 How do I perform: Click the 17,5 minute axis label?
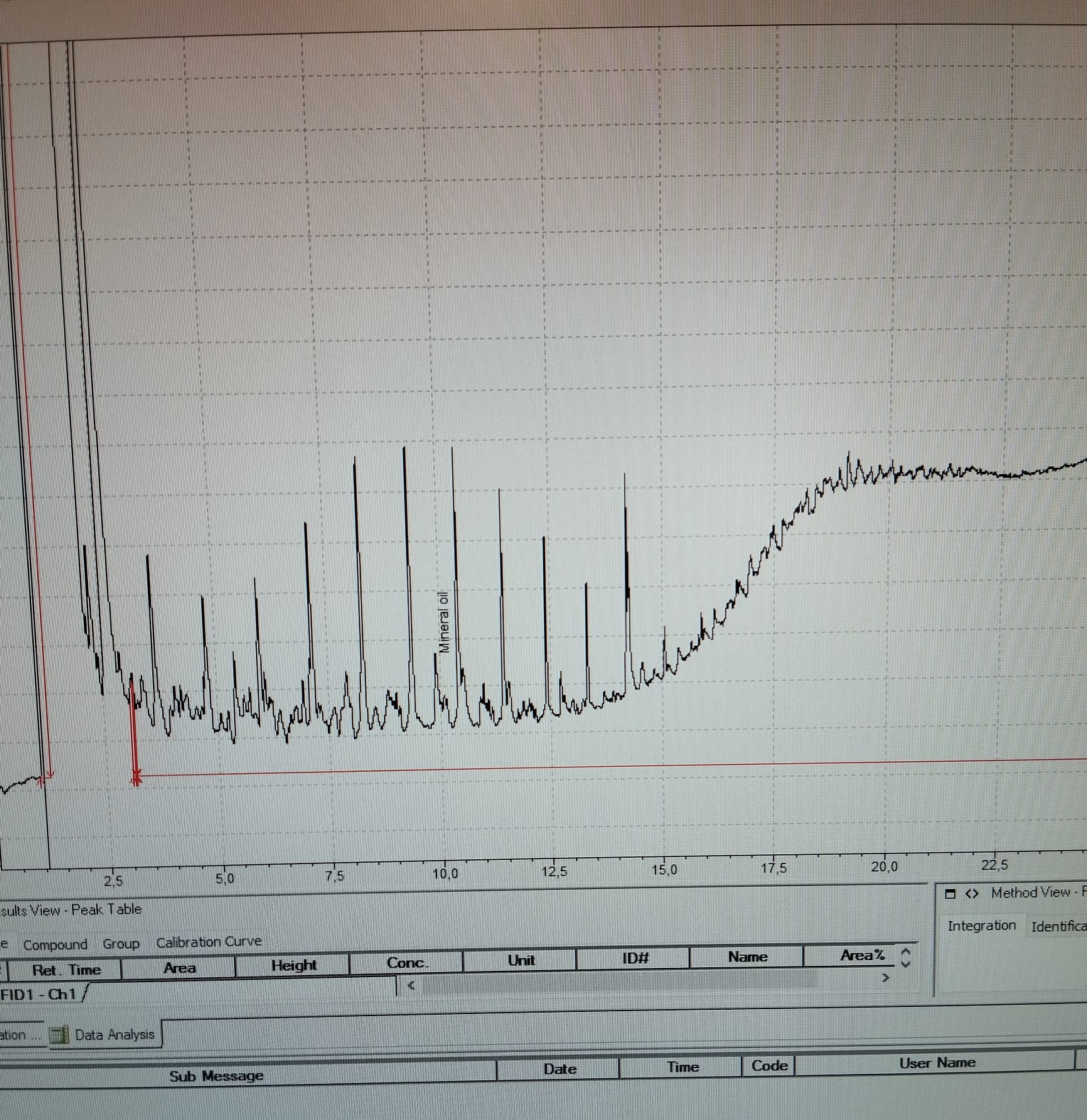[773, 868]
